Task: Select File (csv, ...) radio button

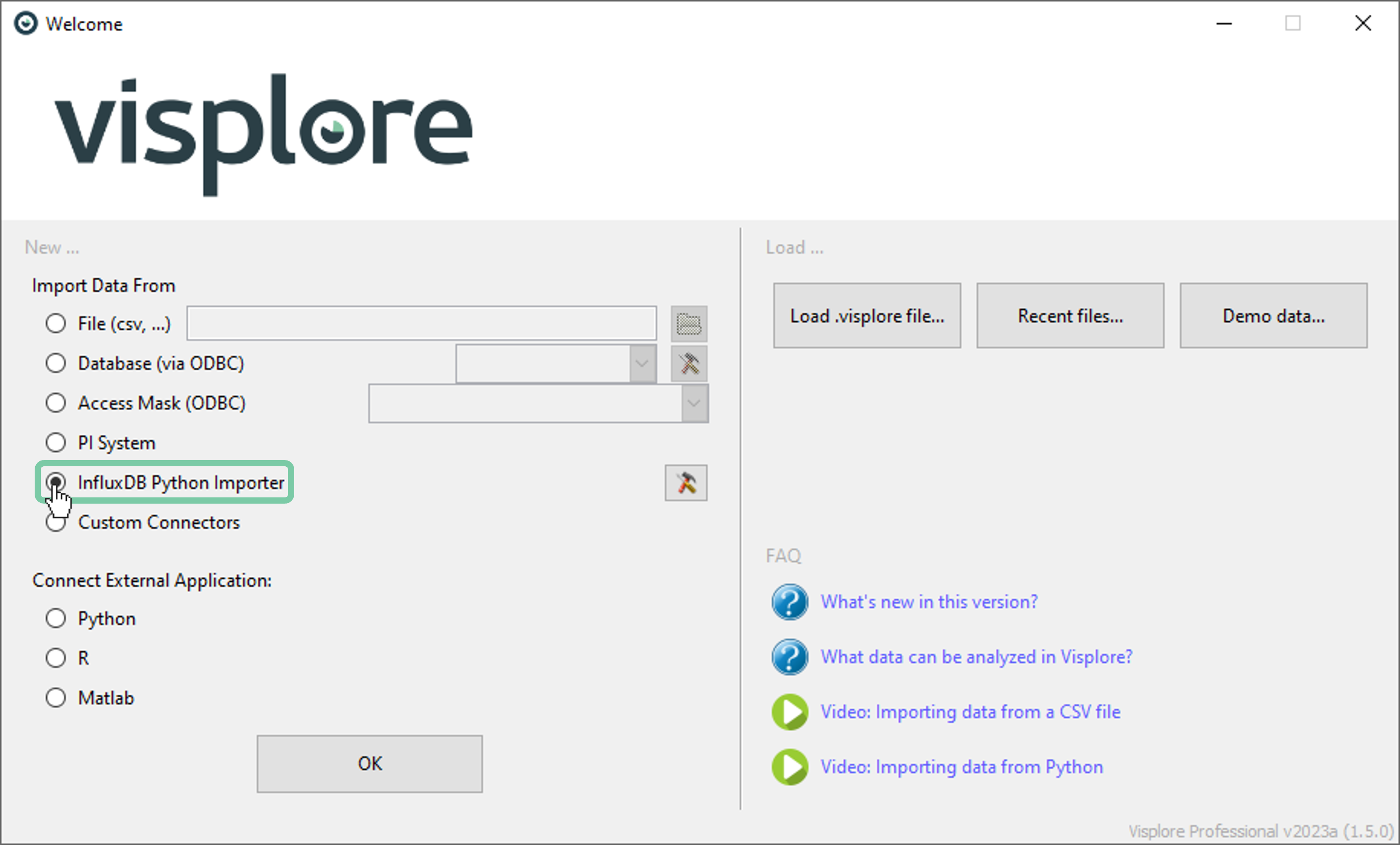Action: [x=56, y=323]
